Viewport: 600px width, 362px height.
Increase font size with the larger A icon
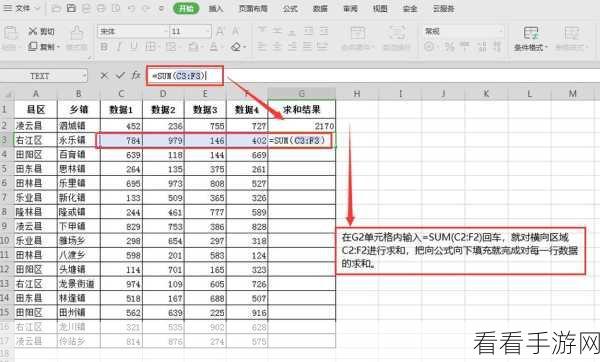(x=220, y=31)
